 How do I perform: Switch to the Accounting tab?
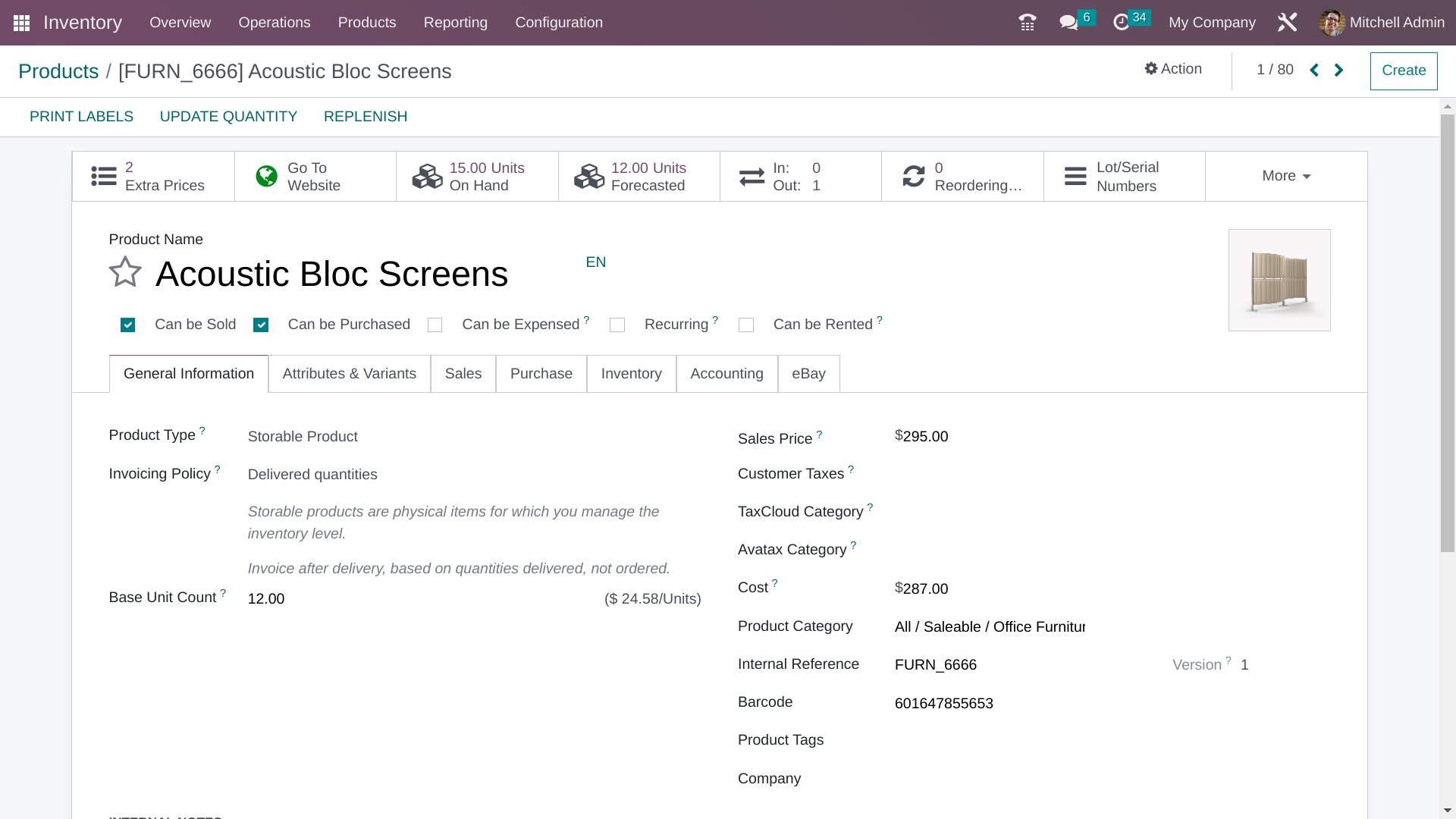pyautogui.click(x=726, y=374)
